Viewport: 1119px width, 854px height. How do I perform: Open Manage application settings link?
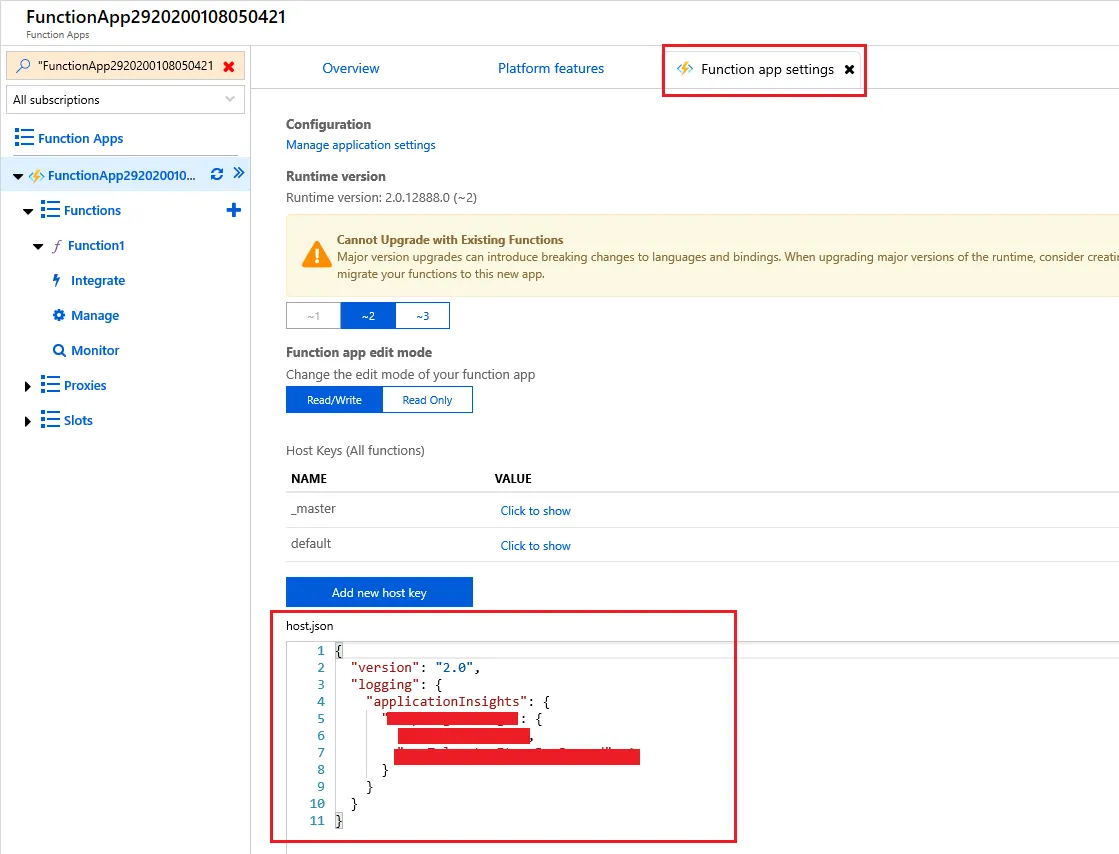(360, 145)
